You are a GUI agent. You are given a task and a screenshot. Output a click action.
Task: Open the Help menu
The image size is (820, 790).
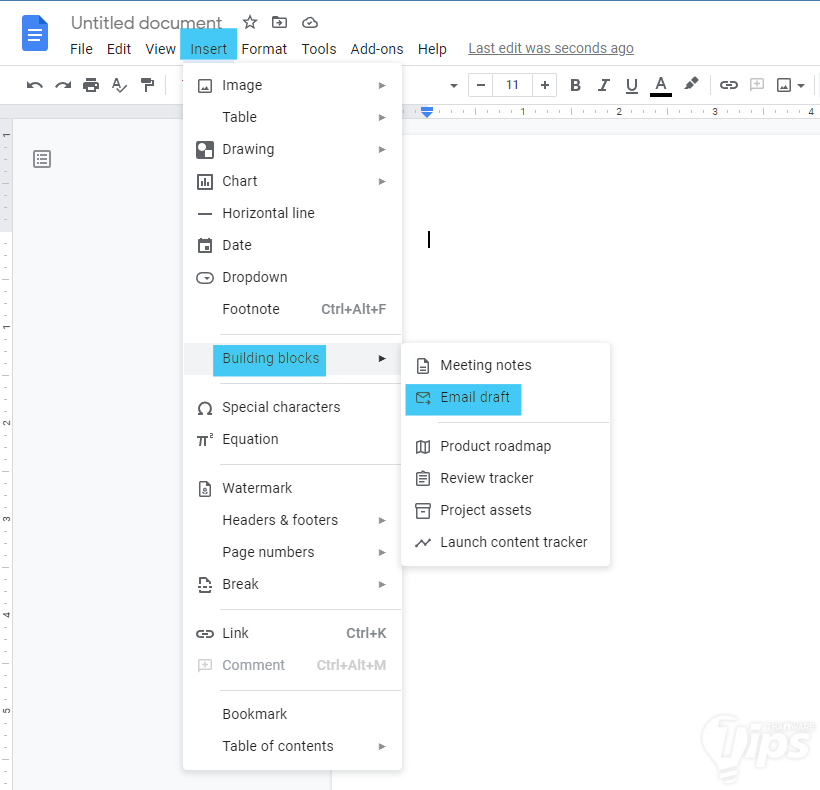(x=432, y=49)
